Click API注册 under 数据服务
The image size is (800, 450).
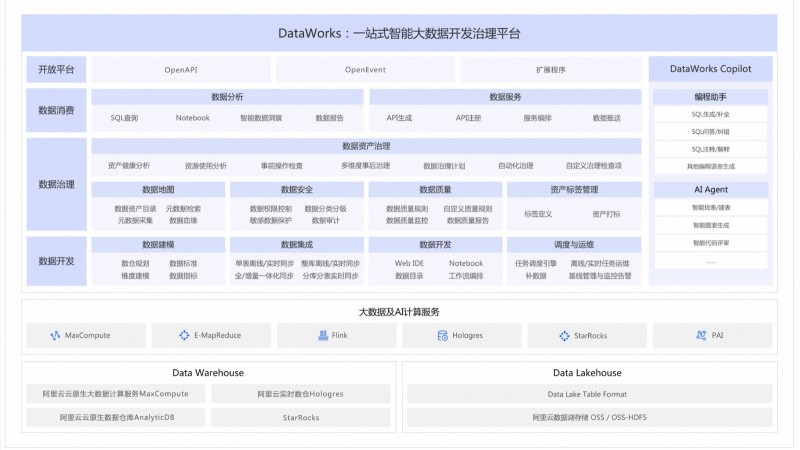pos(468,118)
